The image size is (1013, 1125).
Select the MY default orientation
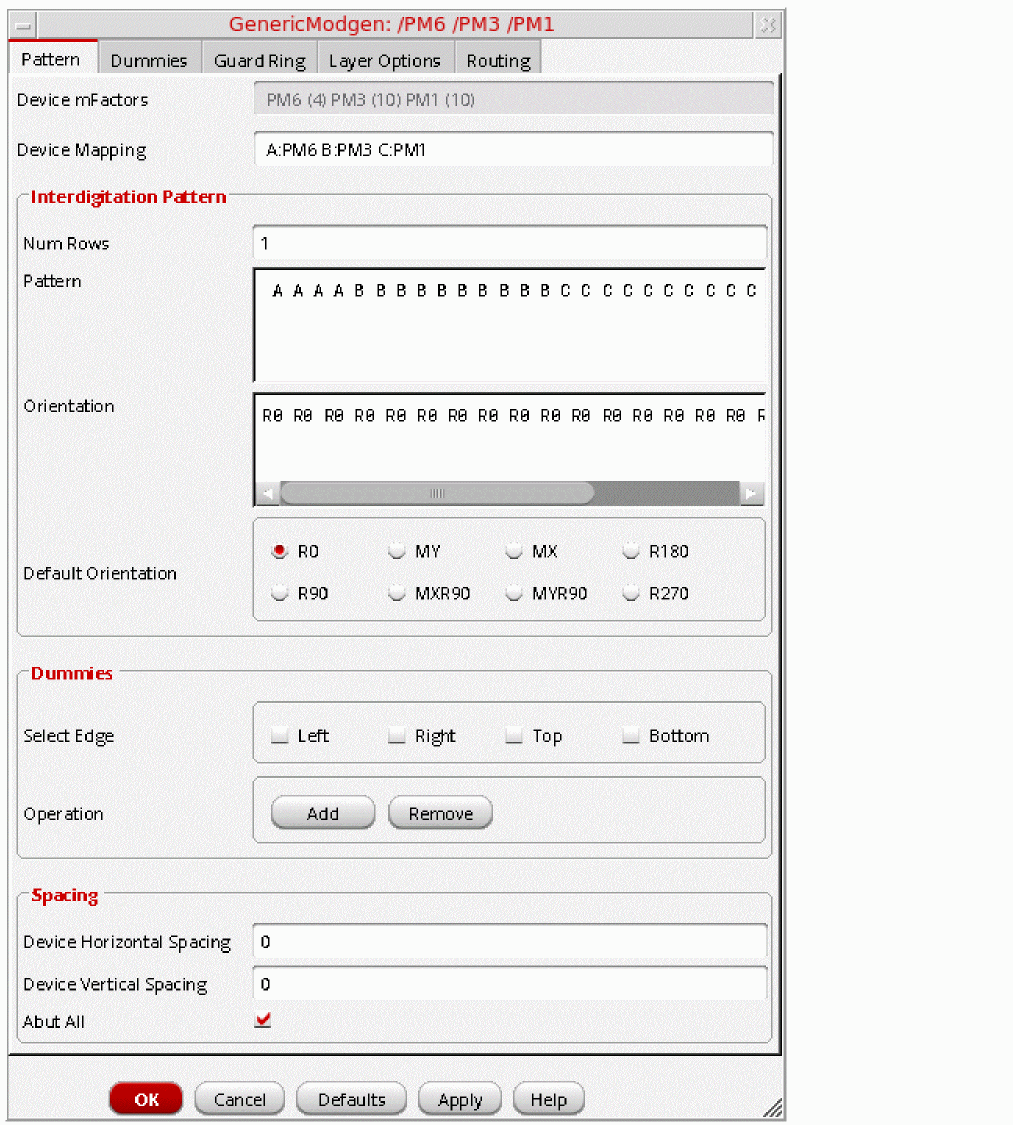pyautogui.click(x=396, y=551)
